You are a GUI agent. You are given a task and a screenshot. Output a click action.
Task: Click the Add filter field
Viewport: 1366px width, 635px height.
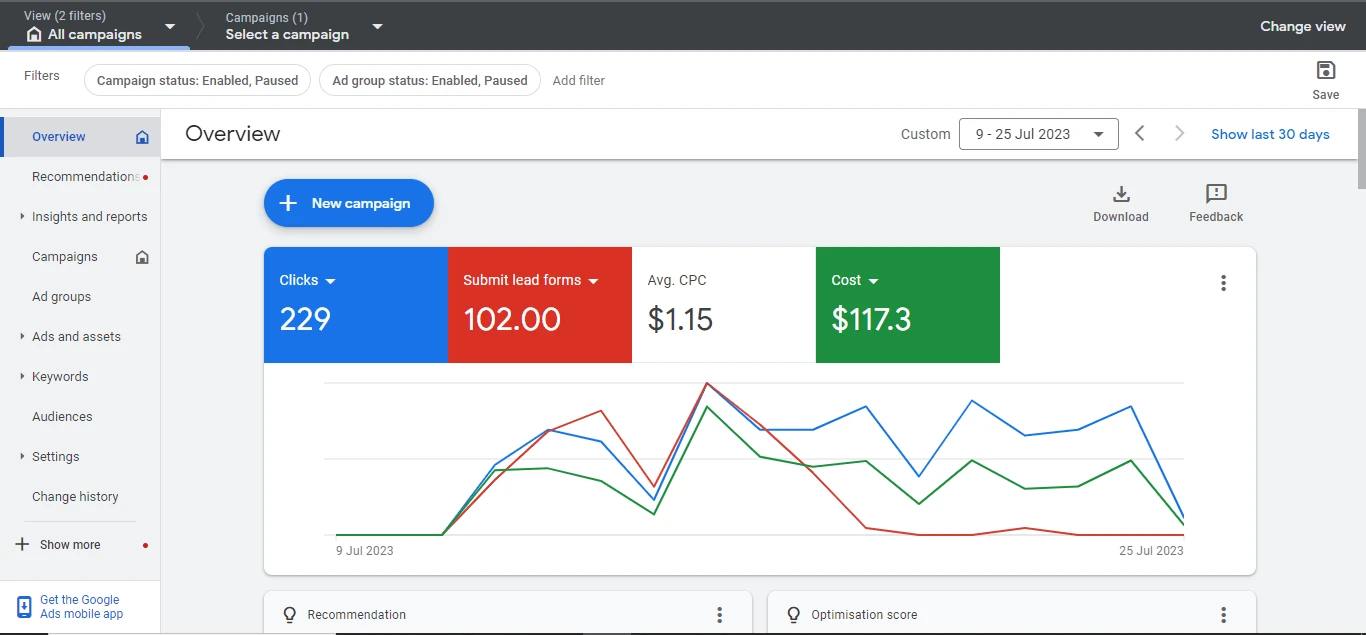tap(579, 81)
